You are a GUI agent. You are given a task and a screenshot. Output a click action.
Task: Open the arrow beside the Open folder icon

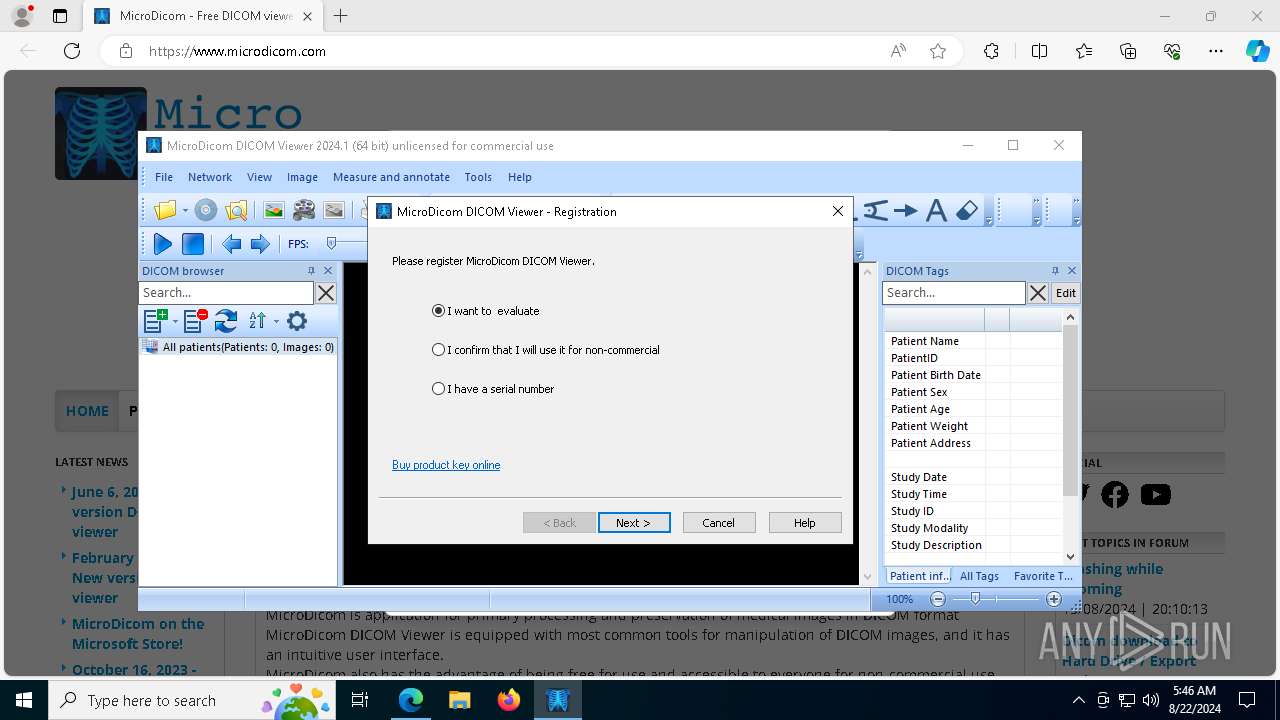coord(185,211)
